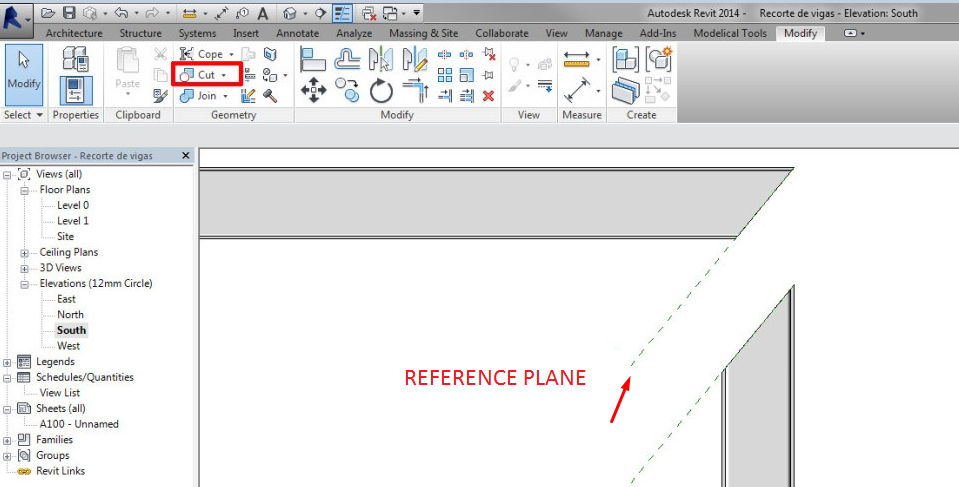This screenshot has height=487, width=959.
Task: Click the Array tool grid icon
Action: [445, 75]
